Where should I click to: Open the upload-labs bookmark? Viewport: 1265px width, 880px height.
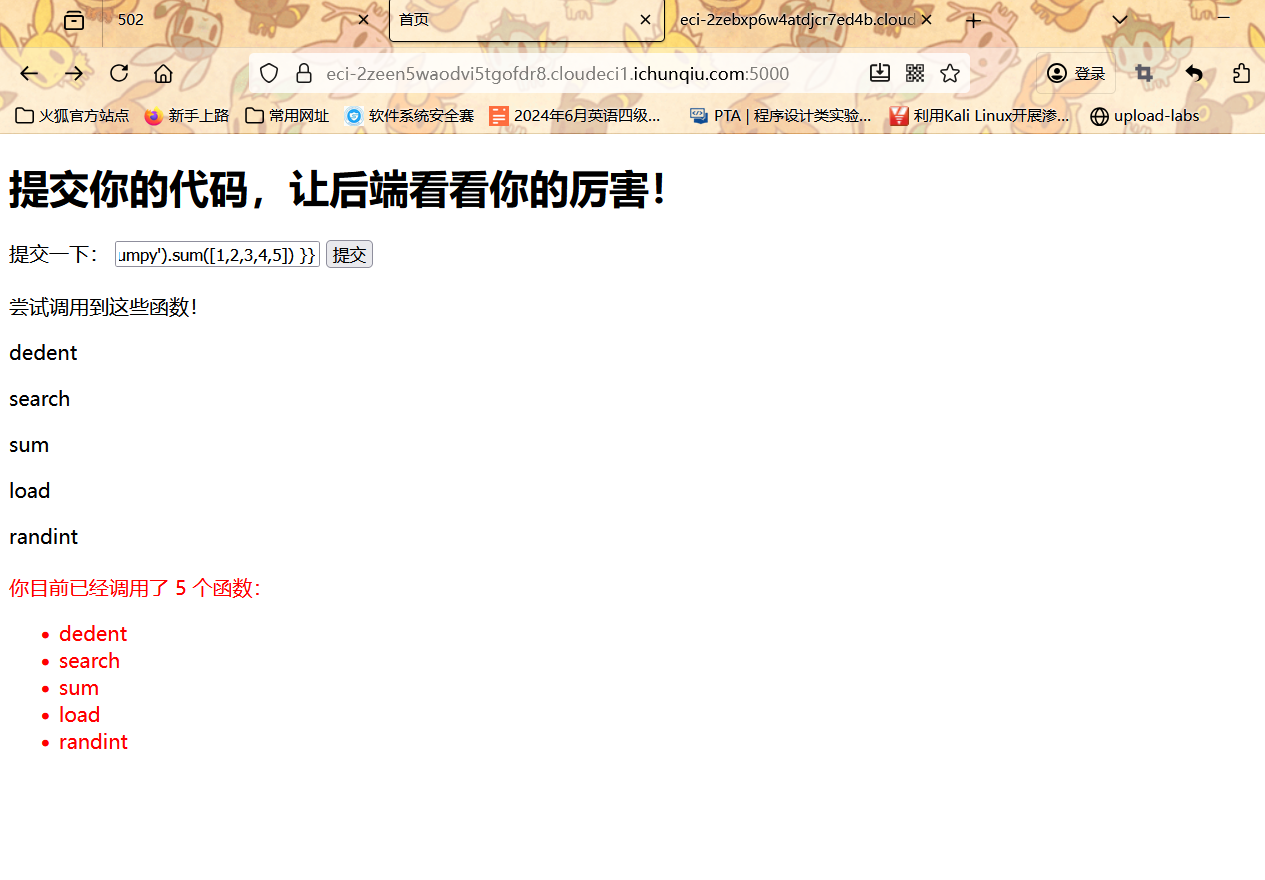tap(1145, 116)
